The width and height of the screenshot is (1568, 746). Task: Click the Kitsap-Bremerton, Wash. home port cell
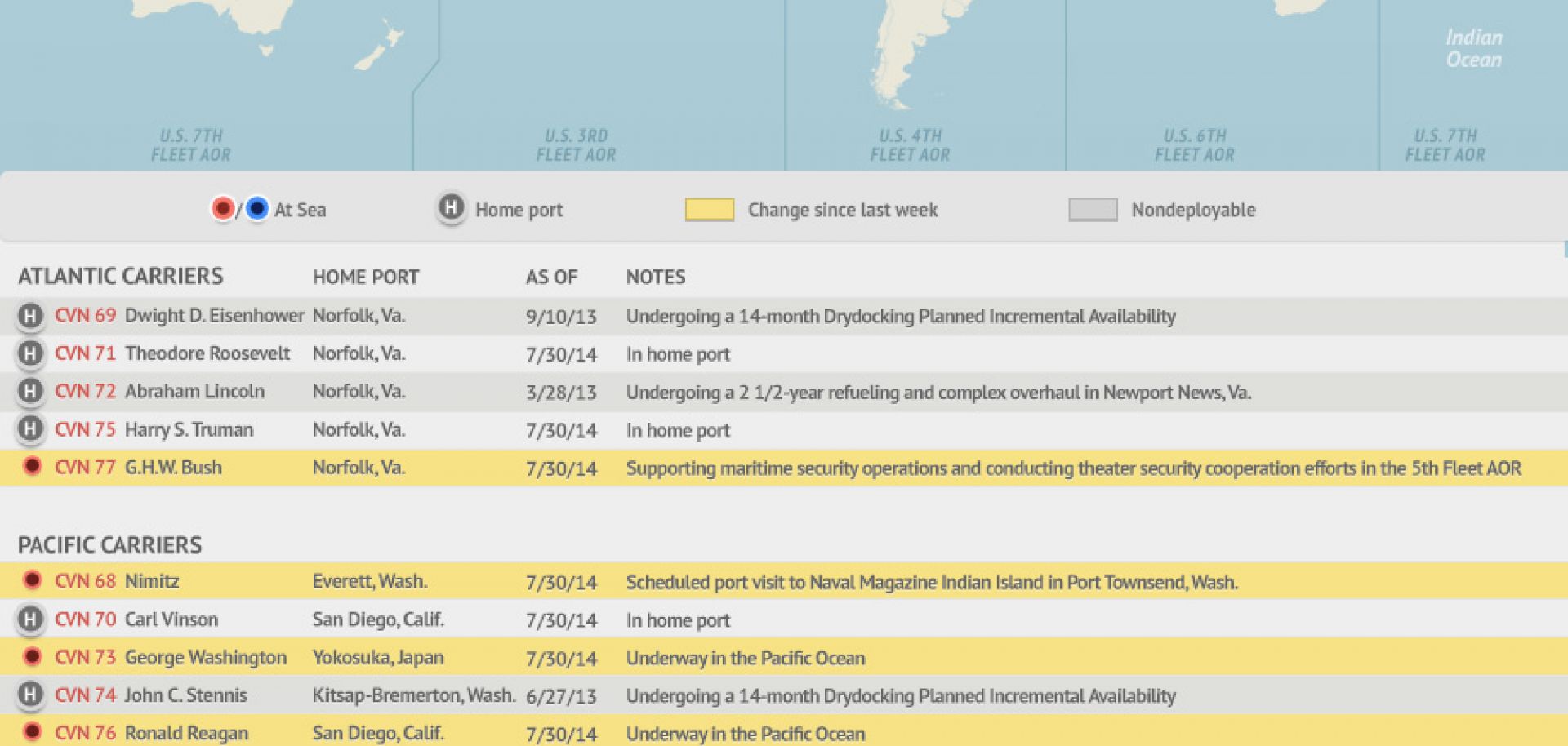(414, 695)
